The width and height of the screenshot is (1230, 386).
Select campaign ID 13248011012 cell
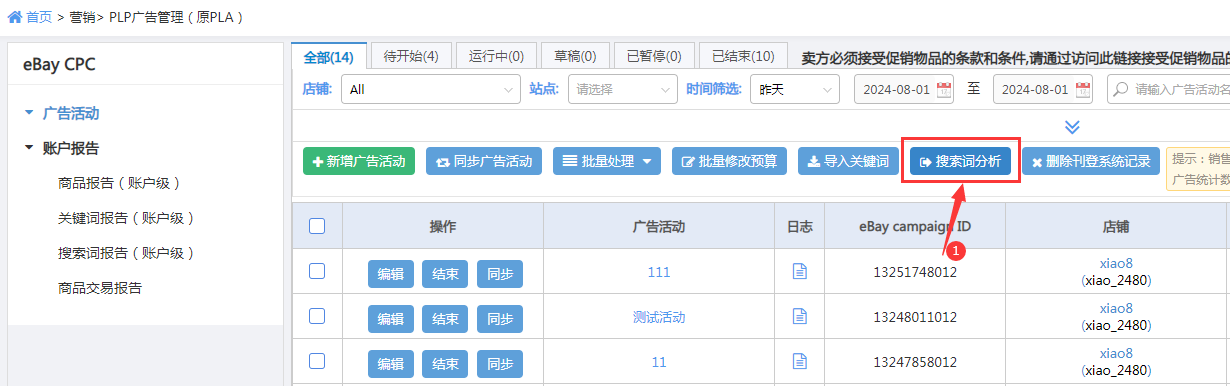click(x=915, y=317)
